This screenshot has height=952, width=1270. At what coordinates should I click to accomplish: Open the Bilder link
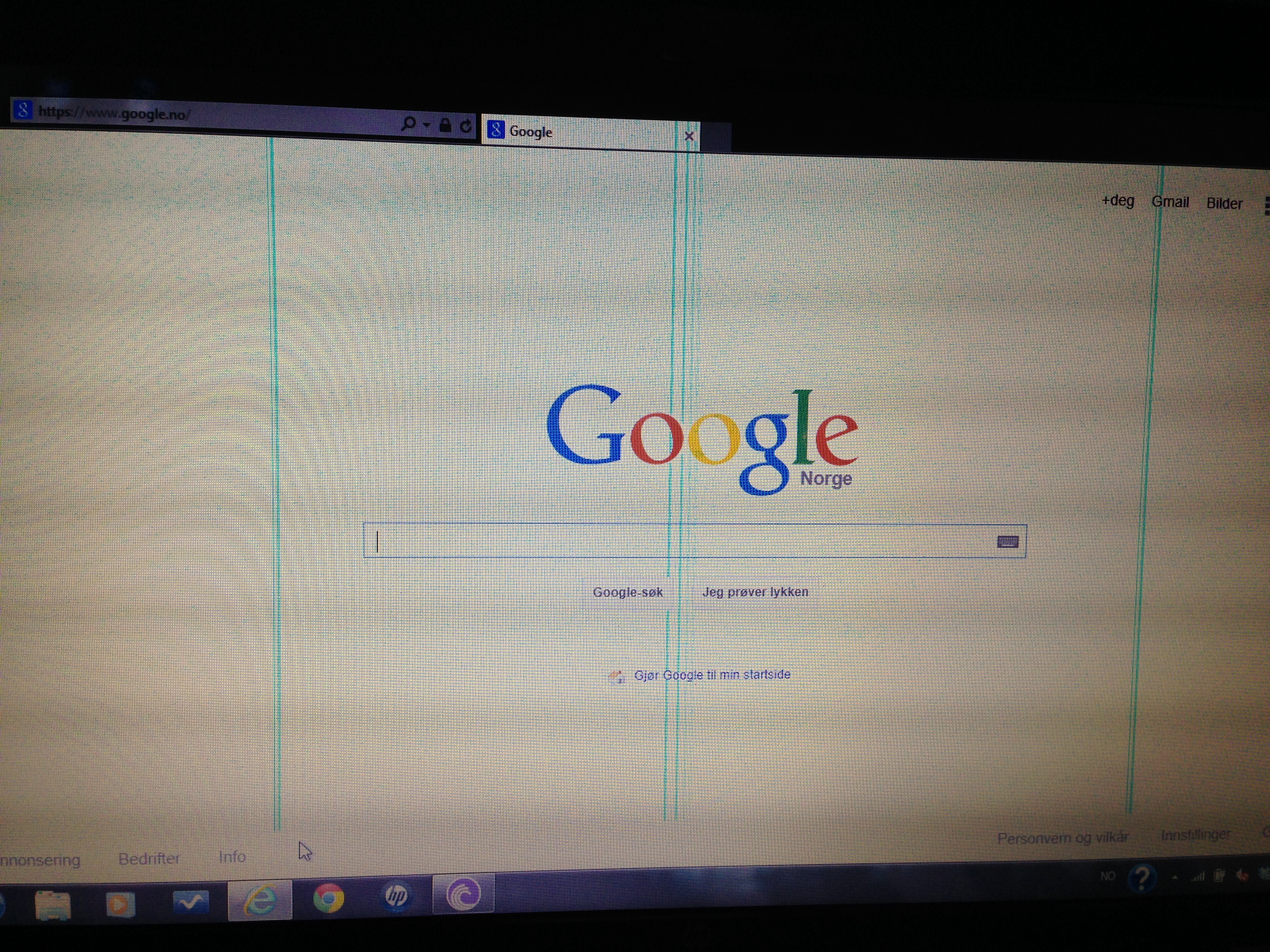pyautogui.click(x=1224, y=203)
